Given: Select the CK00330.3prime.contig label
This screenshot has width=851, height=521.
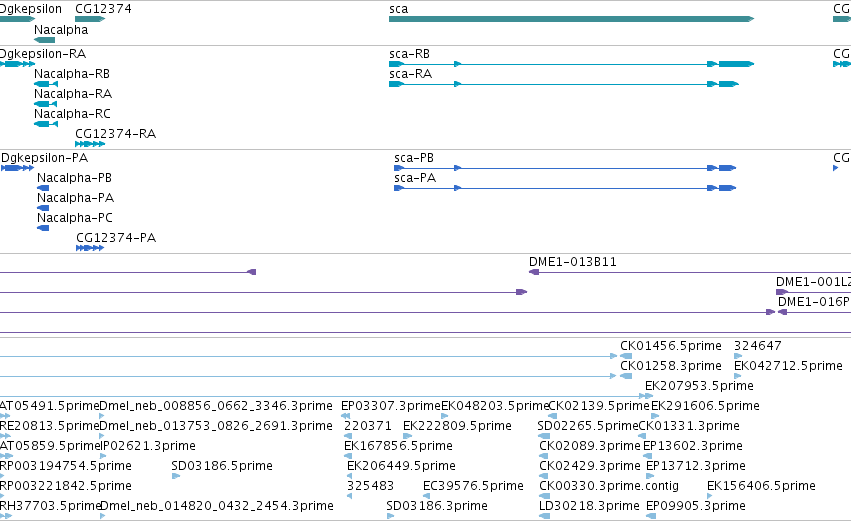Looking at the screenshot, I should (x=609, y=487).
